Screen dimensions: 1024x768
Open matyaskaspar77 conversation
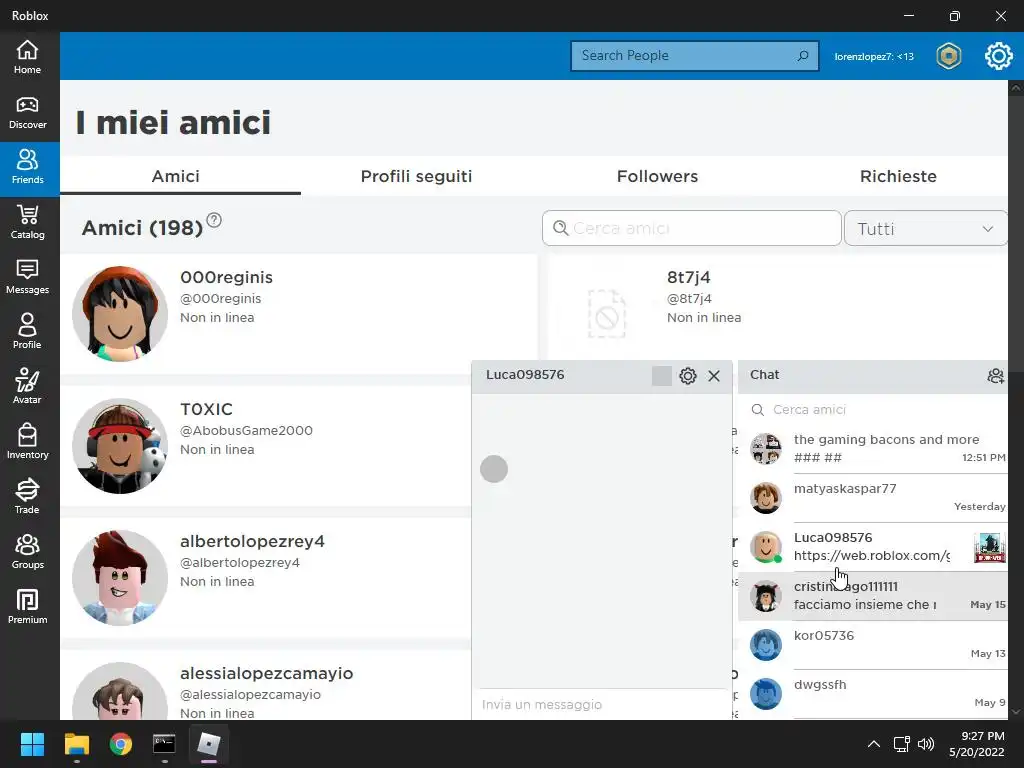(873, 498)
